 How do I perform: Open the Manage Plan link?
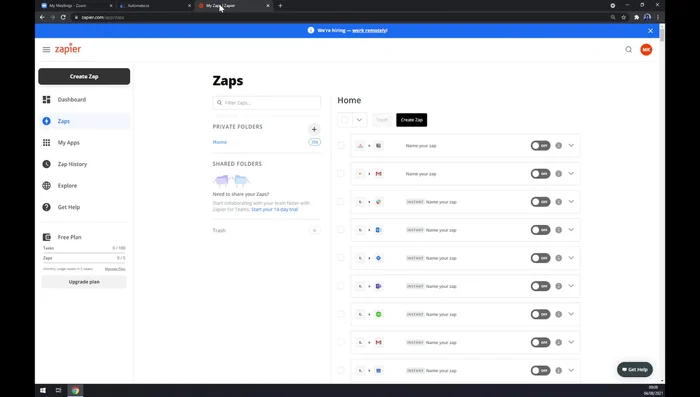point(115,269)
